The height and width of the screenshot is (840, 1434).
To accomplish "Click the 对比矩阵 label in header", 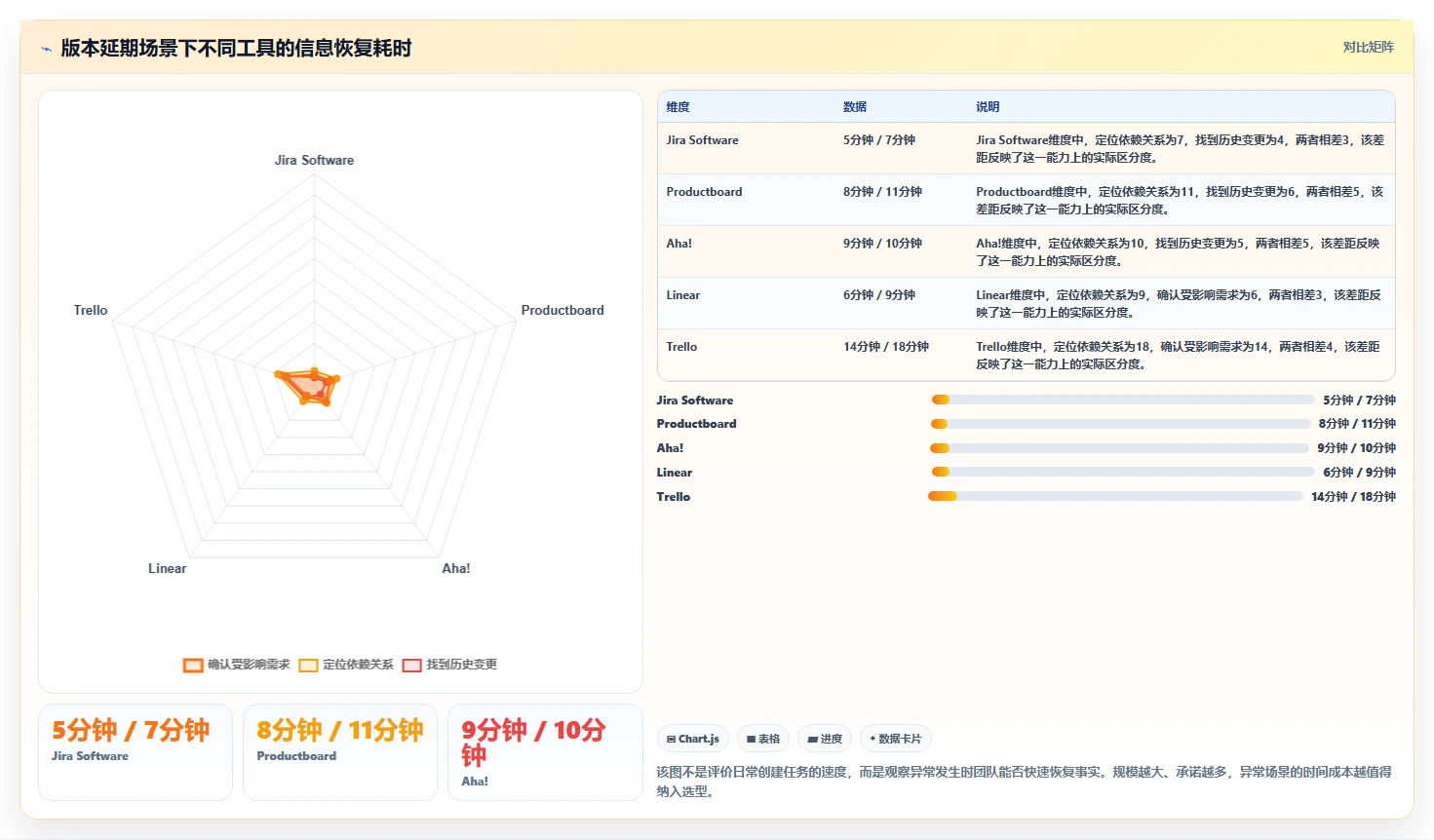I will (1368, 47).
